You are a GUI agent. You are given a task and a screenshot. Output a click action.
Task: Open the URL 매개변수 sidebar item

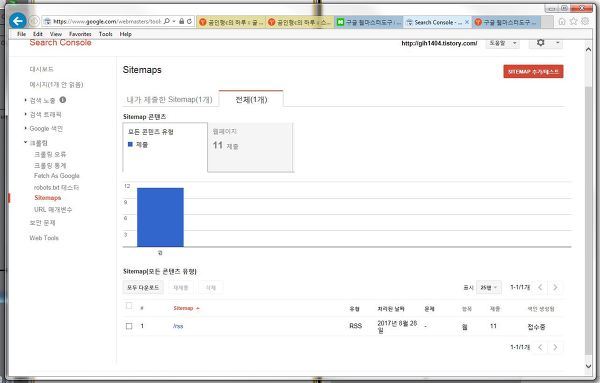(x=53, y=209)
